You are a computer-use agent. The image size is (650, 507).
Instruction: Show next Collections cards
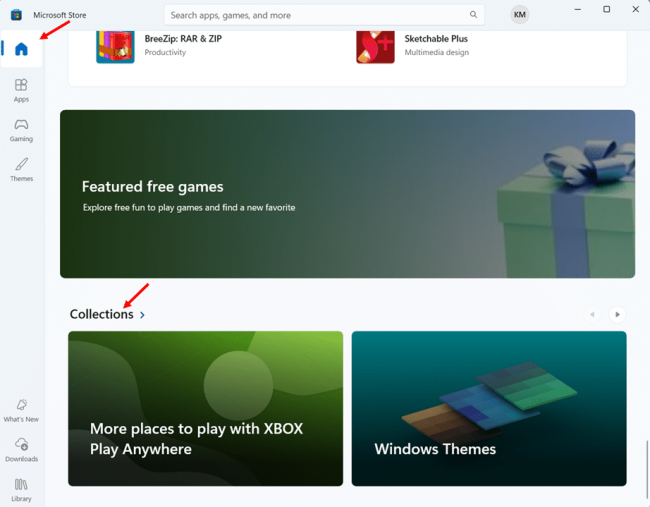[617, 315]
